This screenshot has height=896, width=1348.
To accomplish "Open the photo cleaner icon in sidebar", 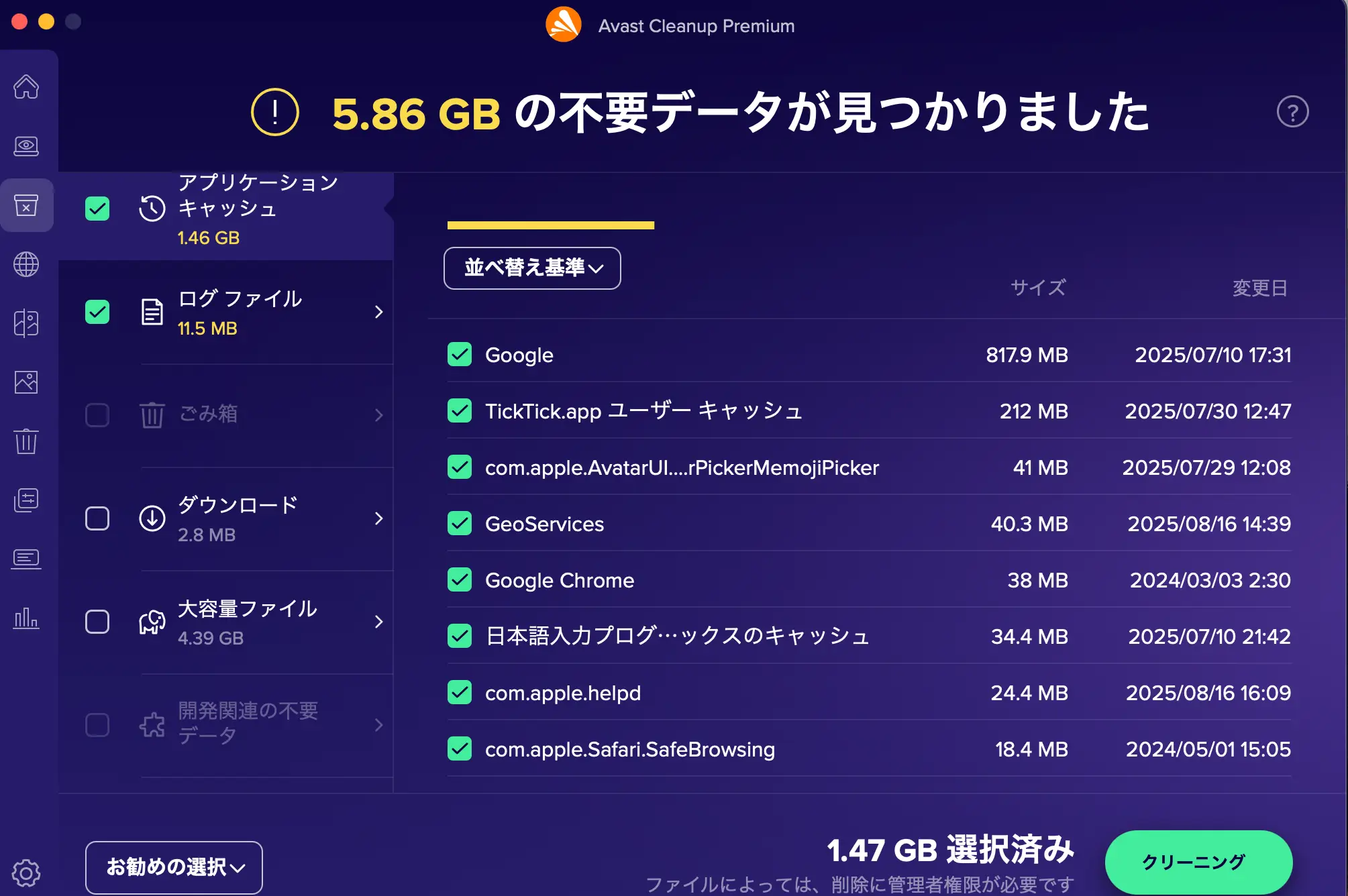I will (x=26, y=382).
